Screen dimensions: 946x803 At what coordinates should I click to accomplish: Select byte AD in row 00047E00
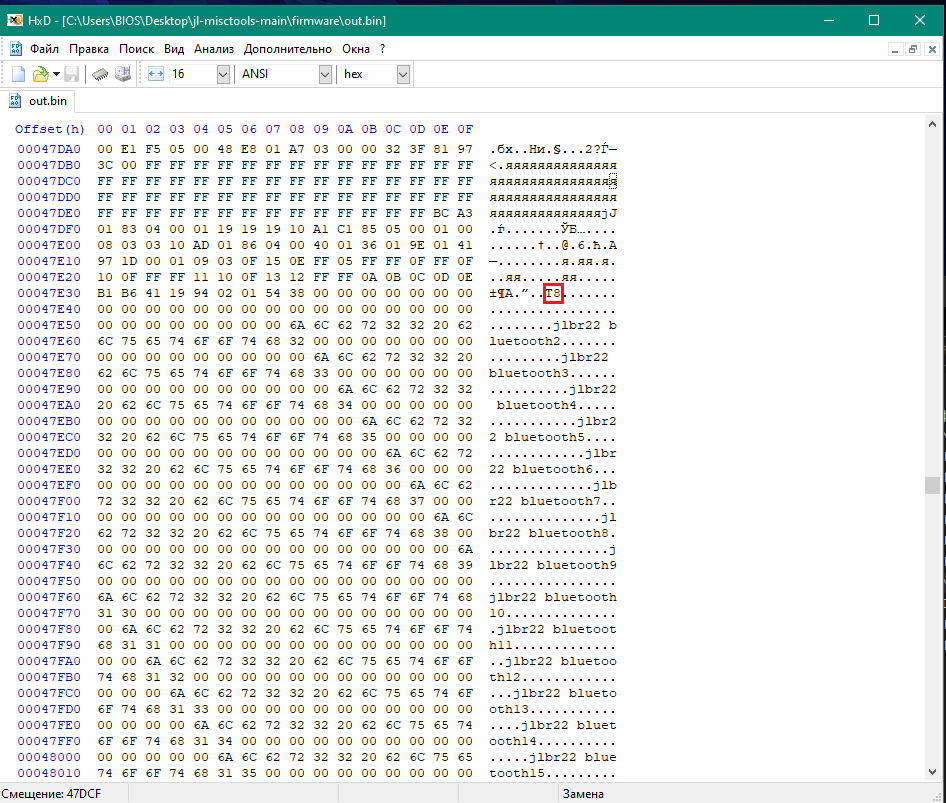[201, 245]
